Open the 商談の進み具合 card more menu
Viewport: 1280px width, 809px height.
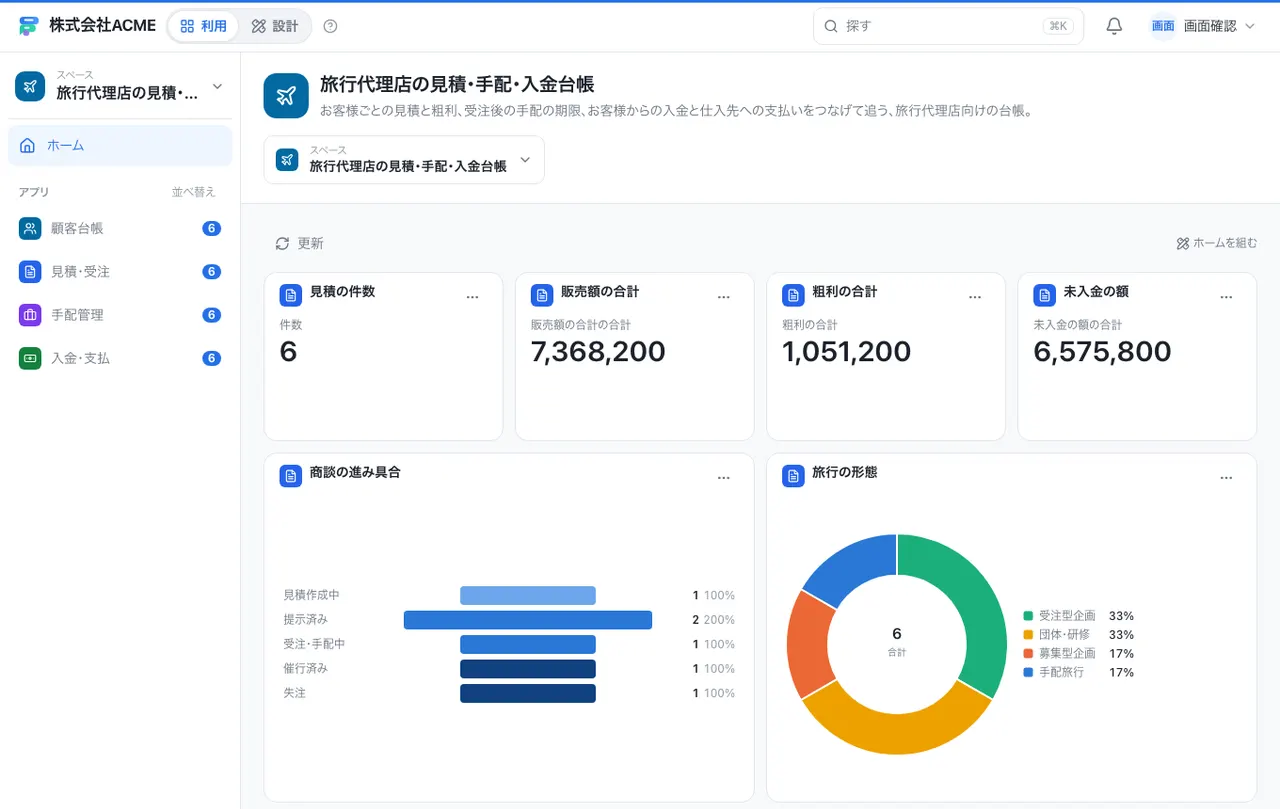[x=724, y=478]
